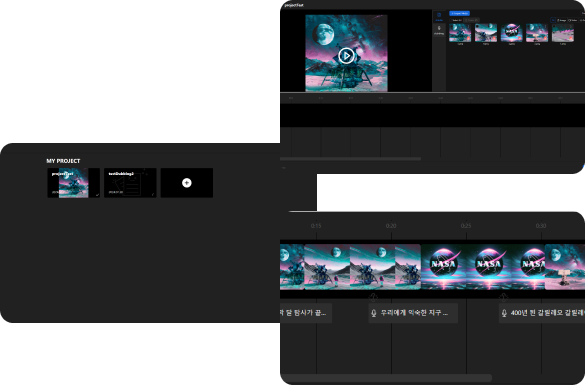Screen dimensions: 585x385
Task: Click the blue Import Media button
Action: point(459,13)
